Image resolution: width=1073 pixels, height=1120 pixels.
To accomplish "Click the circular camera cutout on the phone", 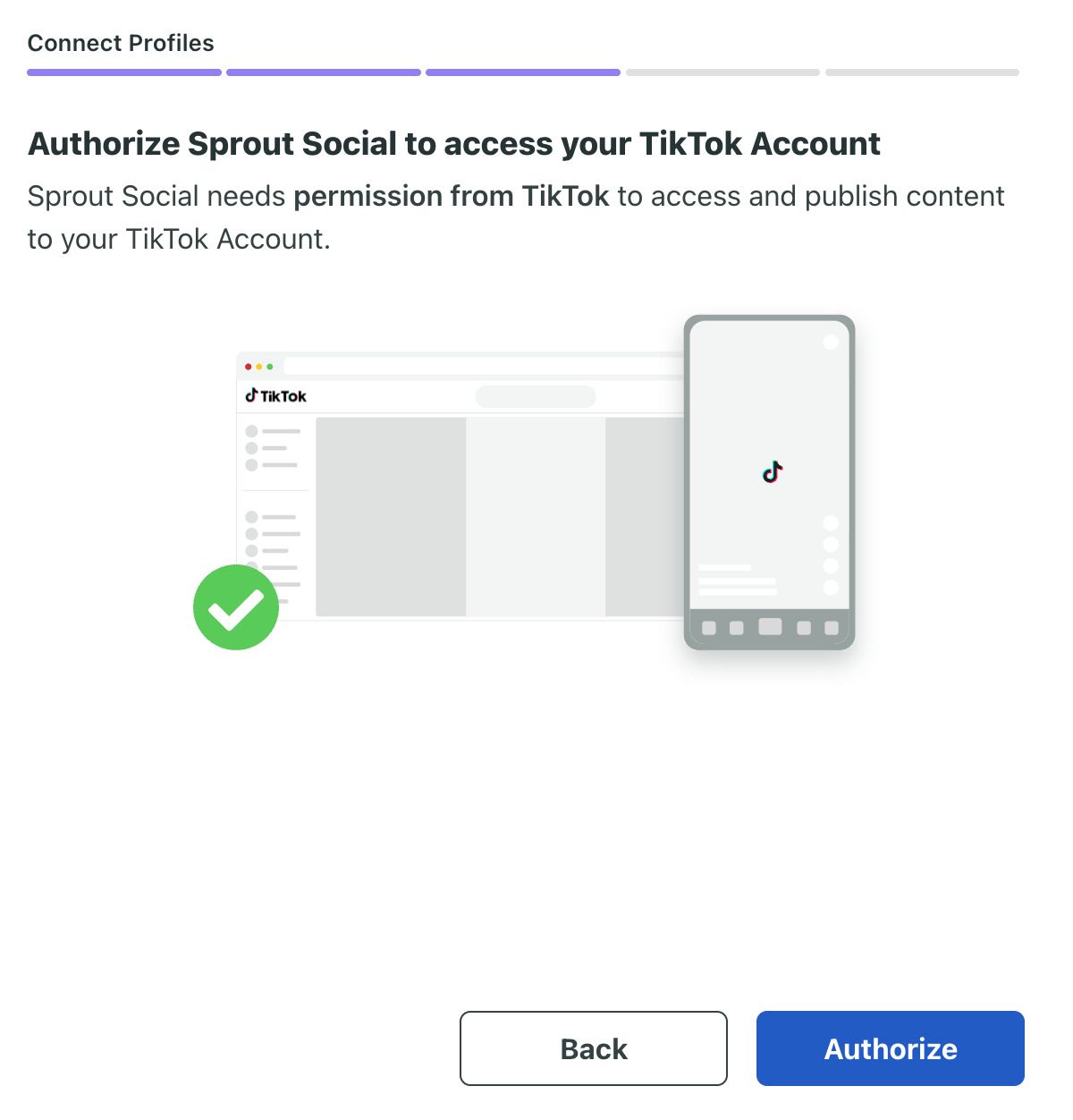I will click(830, 341).
